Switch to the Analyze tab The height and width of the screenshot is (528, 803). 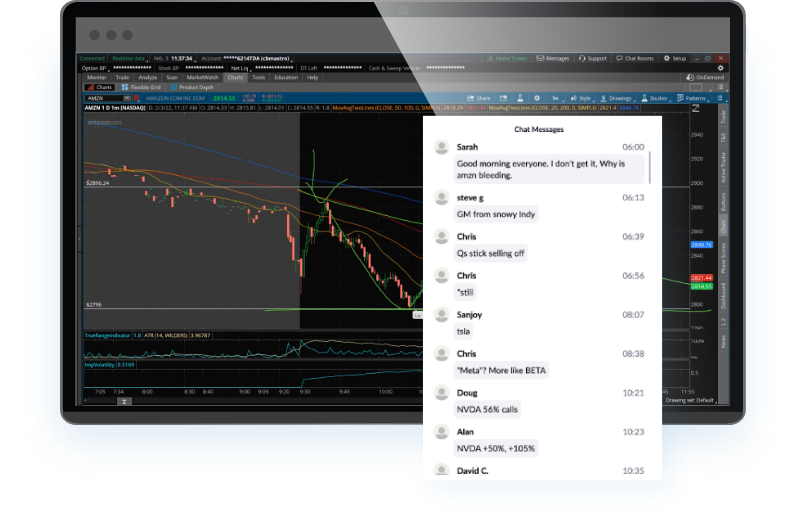pos(147,77)
